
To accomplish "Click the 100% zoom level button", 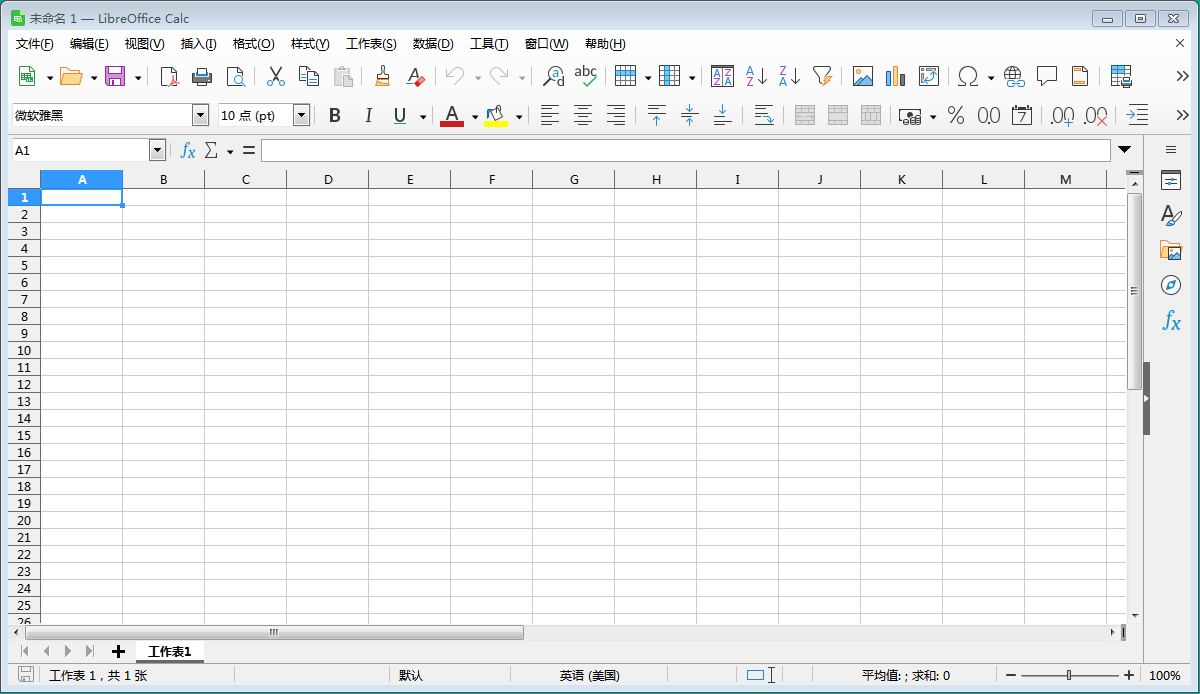I will point(1165,676).
